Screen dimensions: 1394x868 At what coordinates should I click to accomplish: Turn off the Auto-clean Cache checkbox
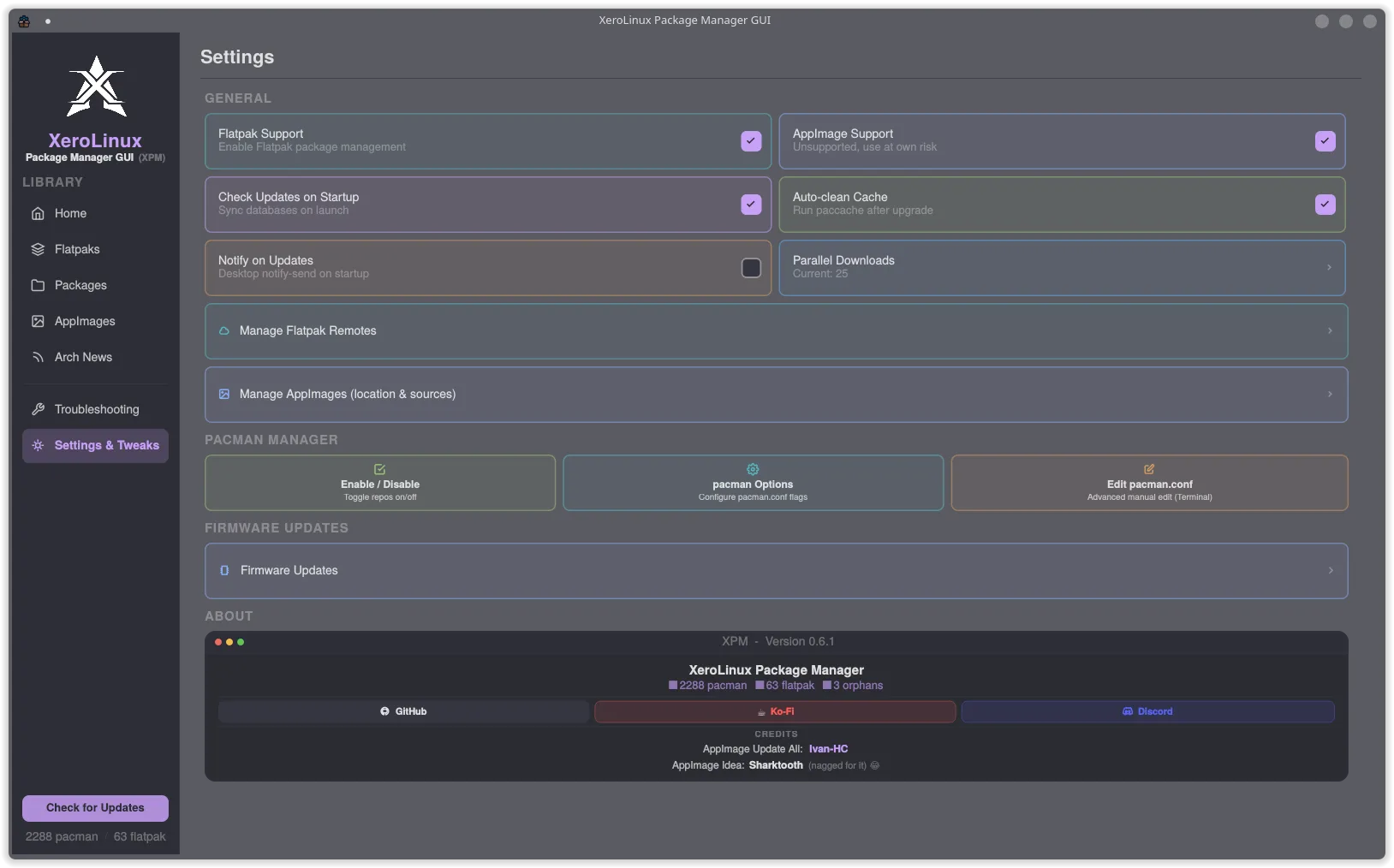pyautogui.click(x=1325, y=205)
